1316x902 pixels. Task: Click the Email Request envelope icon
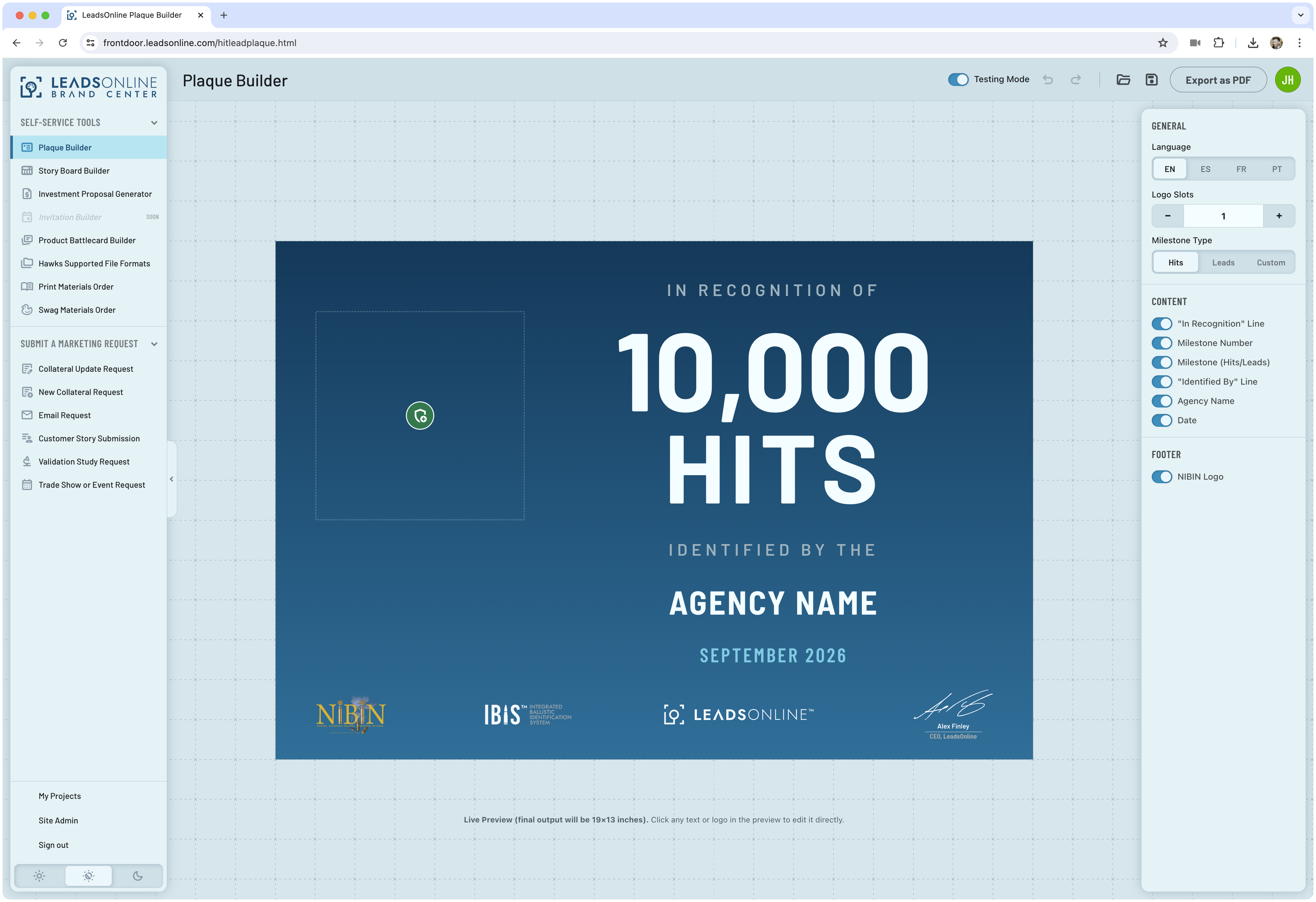[27, 415]
